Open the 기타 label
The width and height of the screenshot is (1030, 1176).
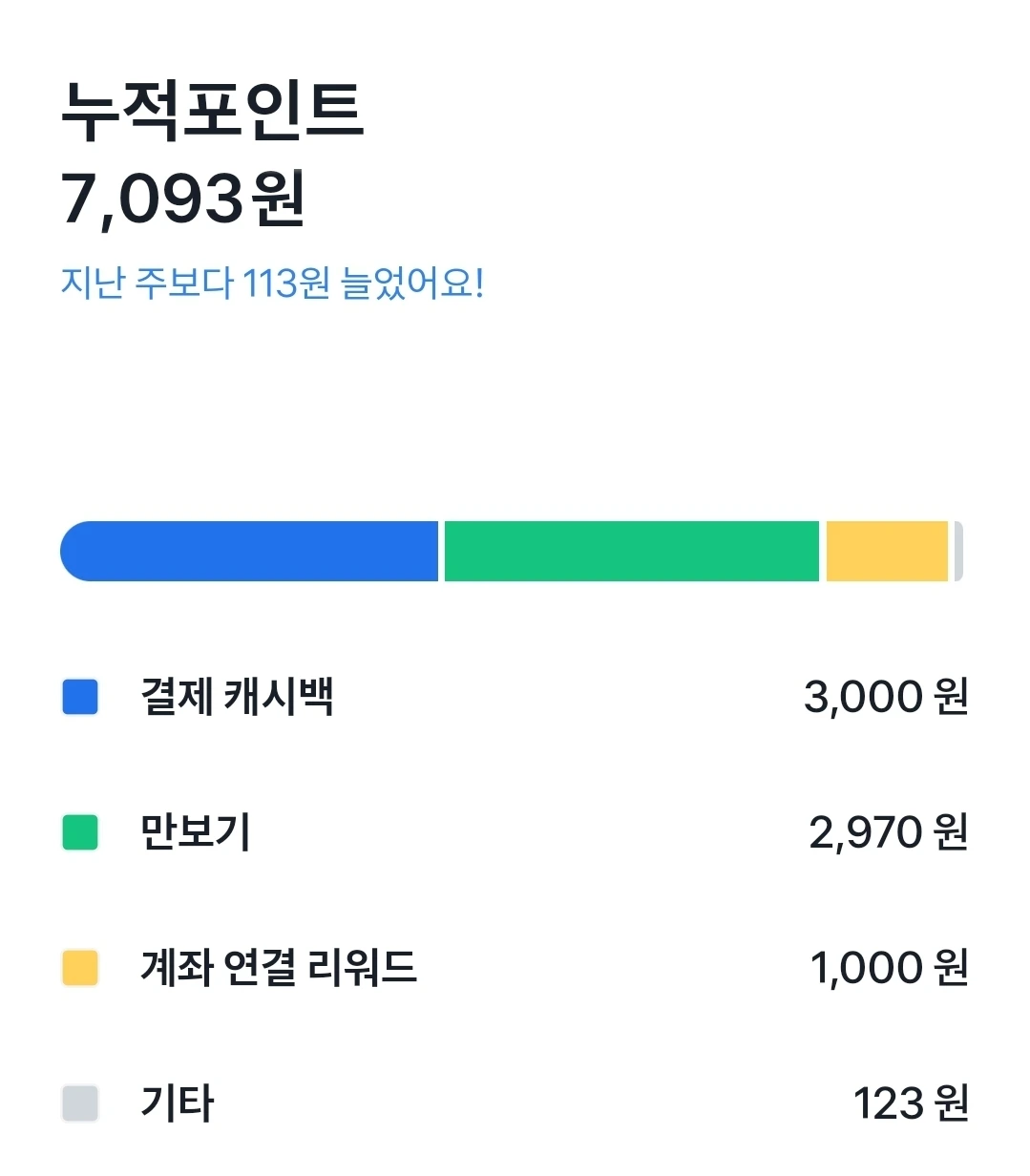coord(178,1103)
